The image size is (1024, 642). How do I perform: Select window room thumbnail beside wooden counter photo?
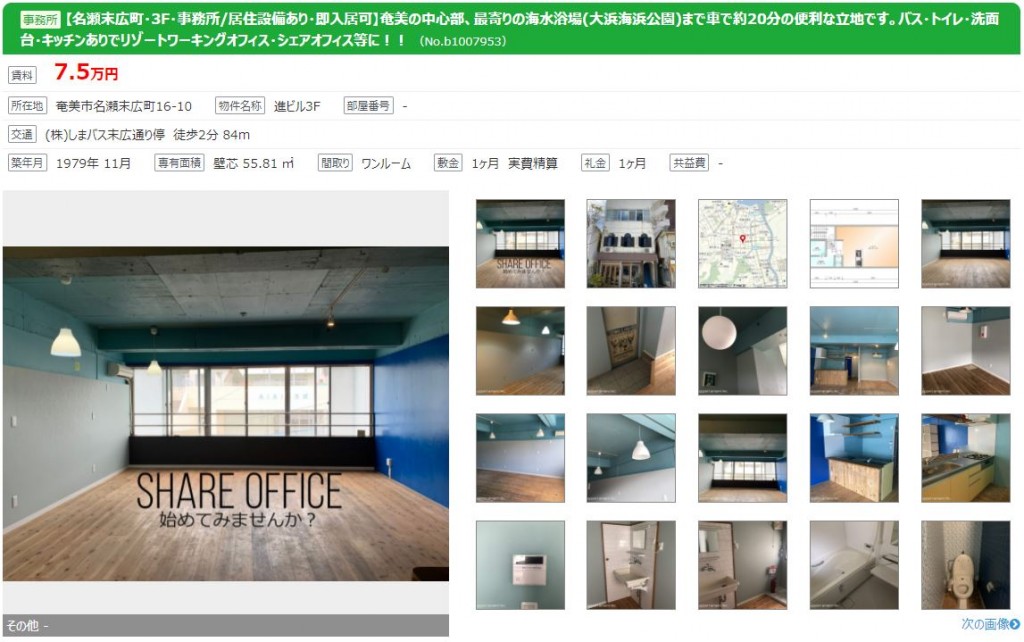click(x=743, y=458)
